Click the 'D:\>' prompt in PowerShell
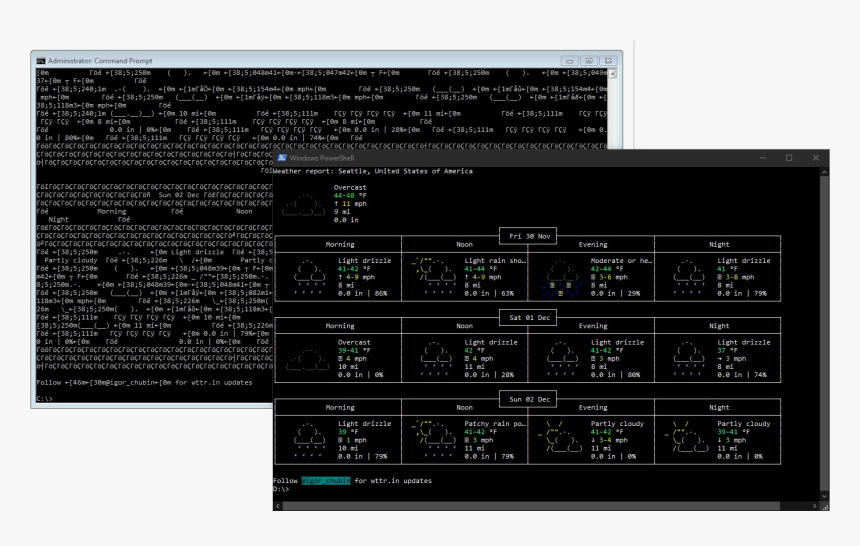Viewport: 860px width, 546px height. pos(281,489)
